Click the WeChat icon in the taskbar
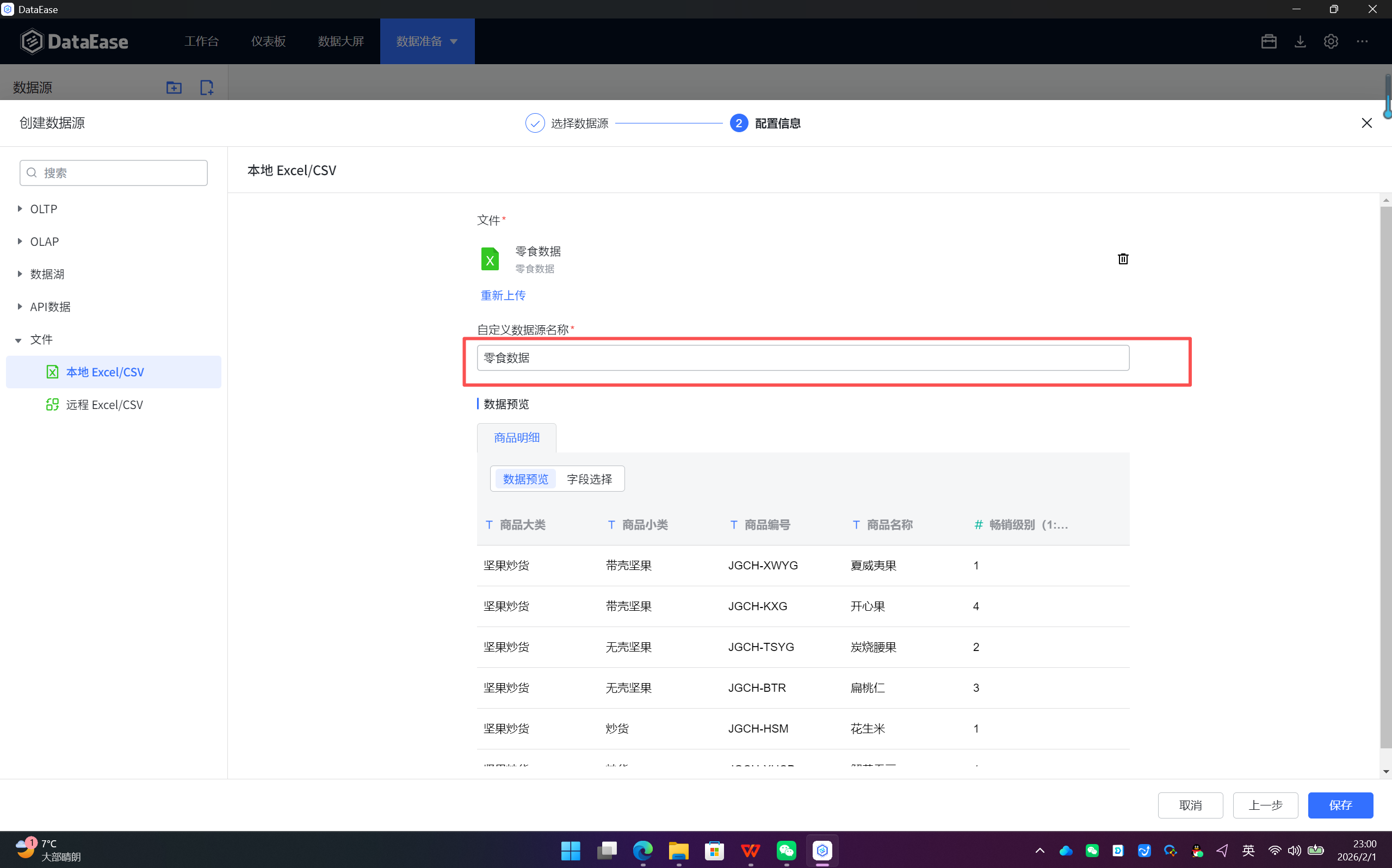The height and width of the screenshot is (868, 1392). [786, 850]
